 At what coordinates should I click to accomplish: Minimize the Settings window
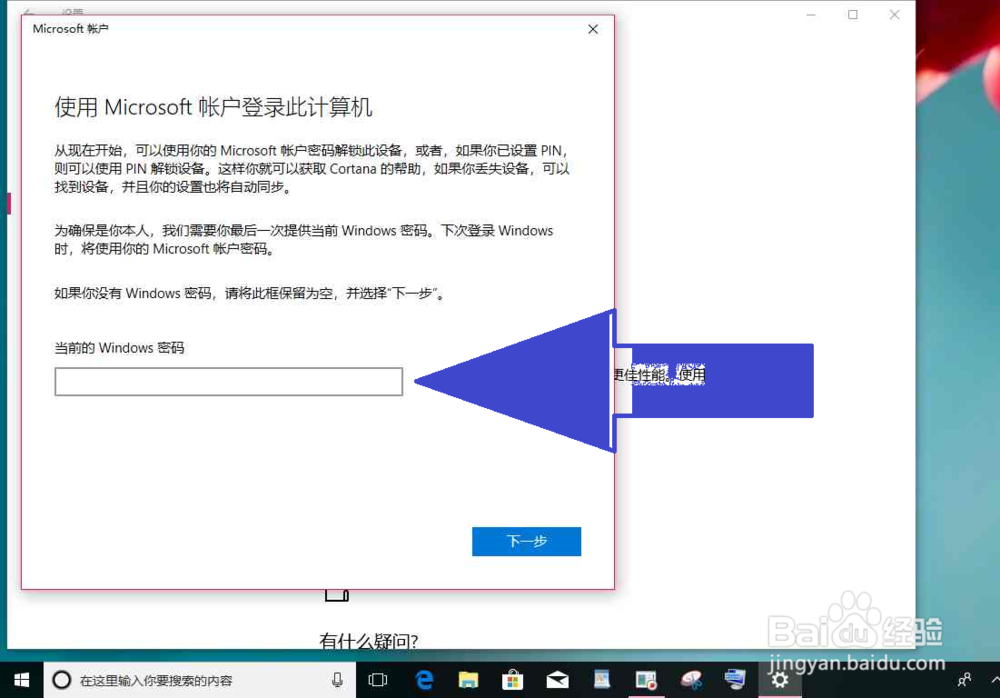[811, 15]
